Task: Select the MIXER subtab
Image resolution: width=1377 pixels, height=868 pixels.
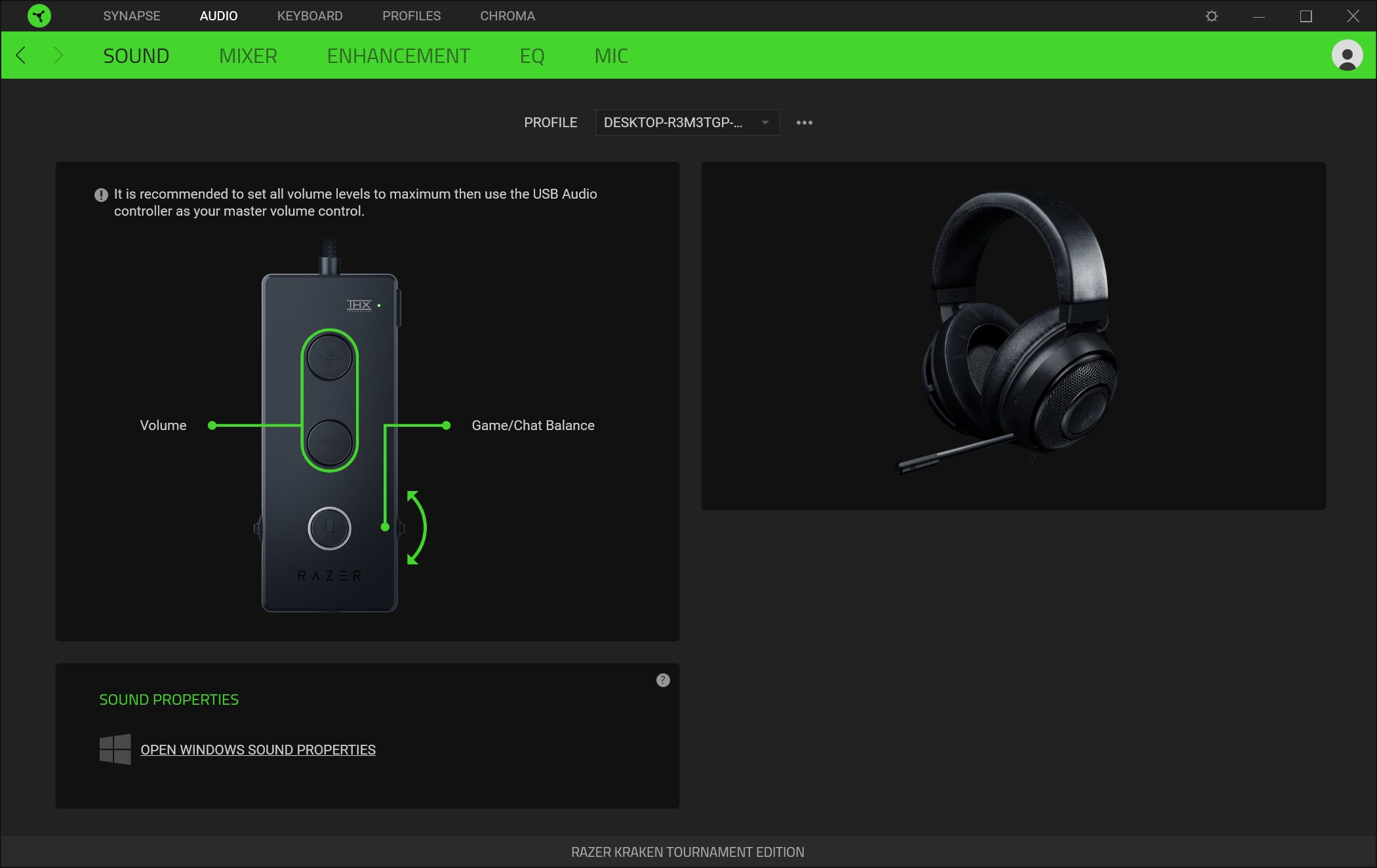Action: pyautogui.click(x=248, y=56)
